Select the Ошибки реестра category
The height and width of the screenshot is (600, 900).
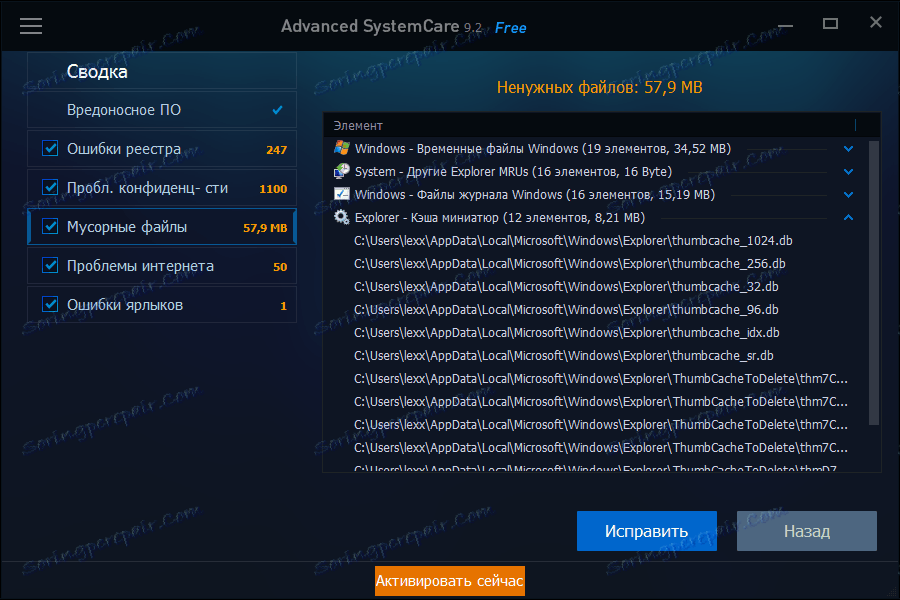[x=162, y=149]
